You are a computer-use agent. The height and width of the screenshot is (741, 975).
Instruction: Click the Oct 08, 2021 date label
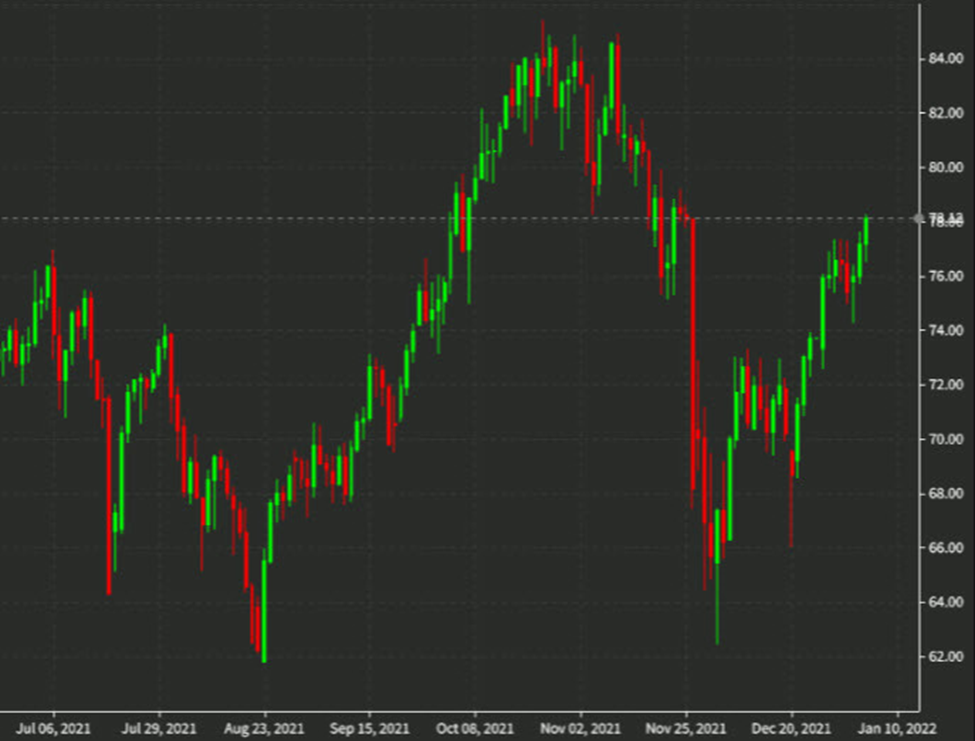[475, 728]
